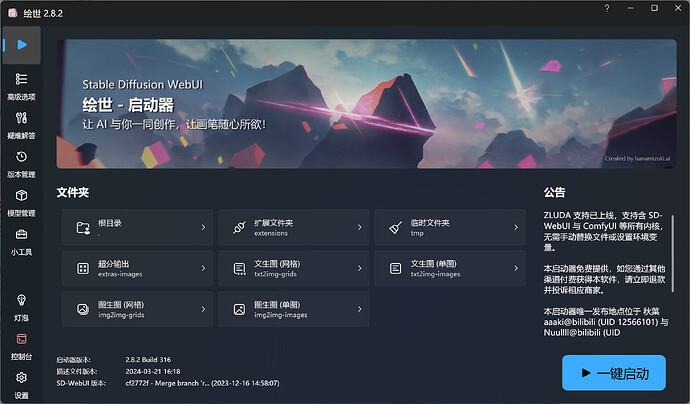Click the help question mark in title bar
This screenshot has width=690, height=404.
point(607,8)
